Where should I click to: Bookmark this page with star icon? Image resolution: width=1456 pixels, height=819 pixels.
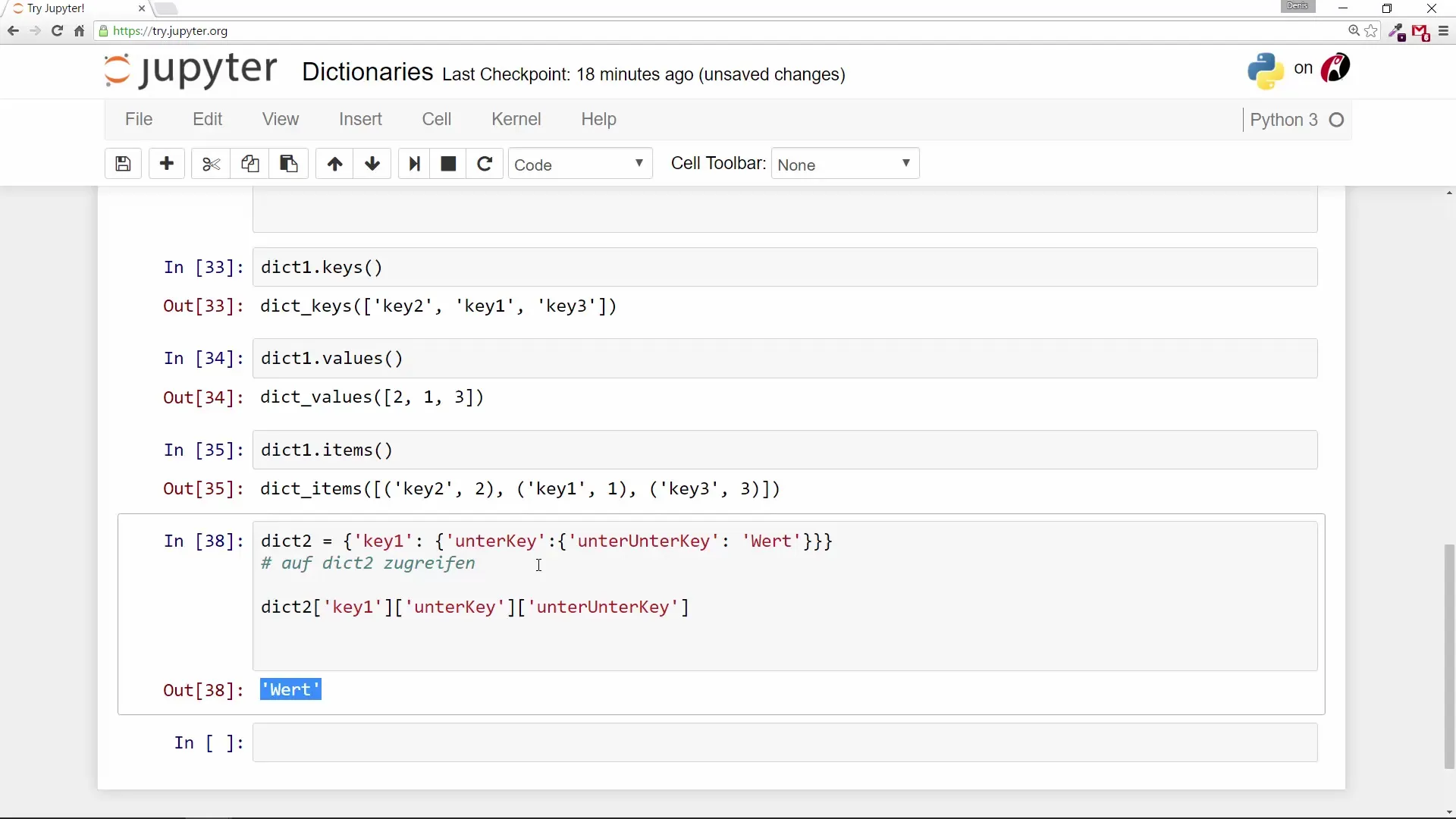(1371, 31)
